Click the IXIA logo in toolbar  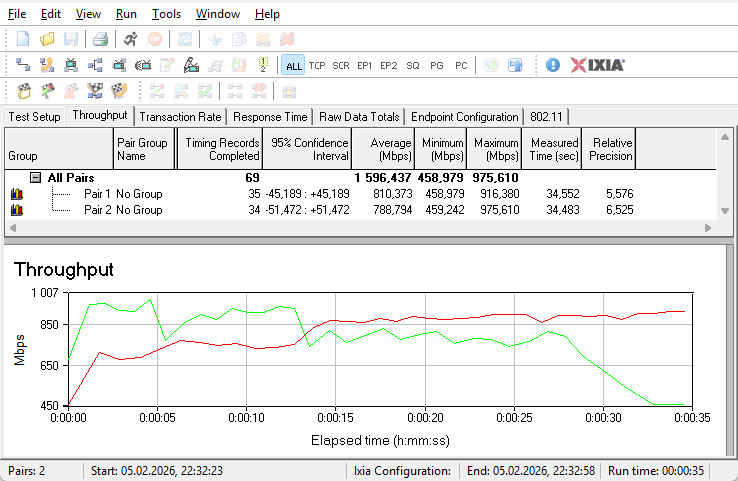tap(598, 65)
